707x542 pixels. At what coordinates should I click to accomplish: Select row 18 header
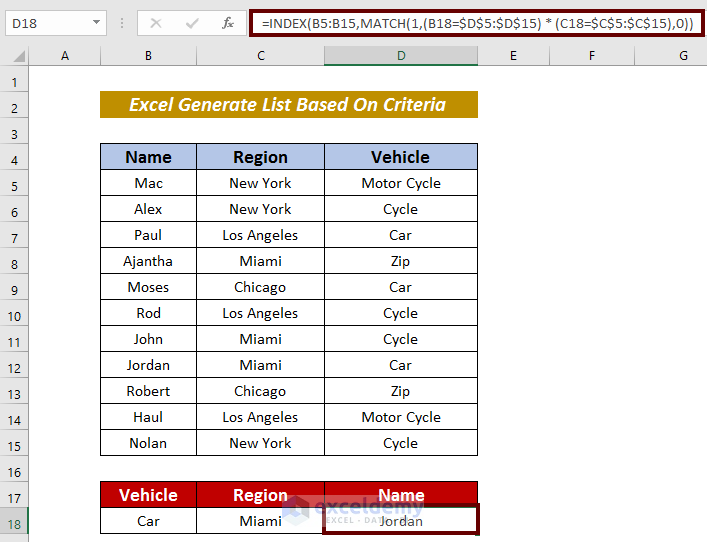click(15, 521)
